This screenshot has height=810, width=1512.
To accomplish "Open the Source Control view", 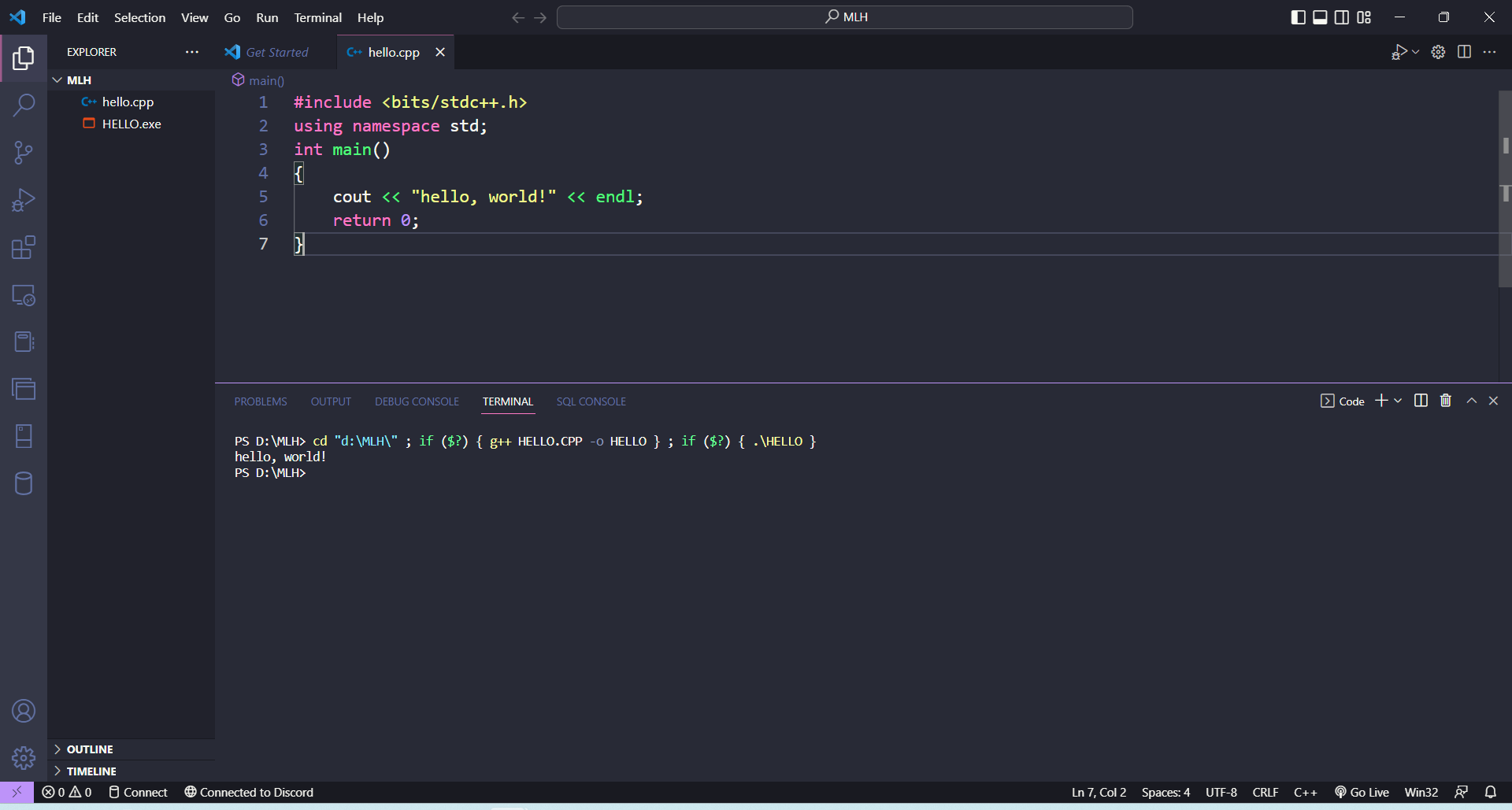I will click(x=24, y=153).
